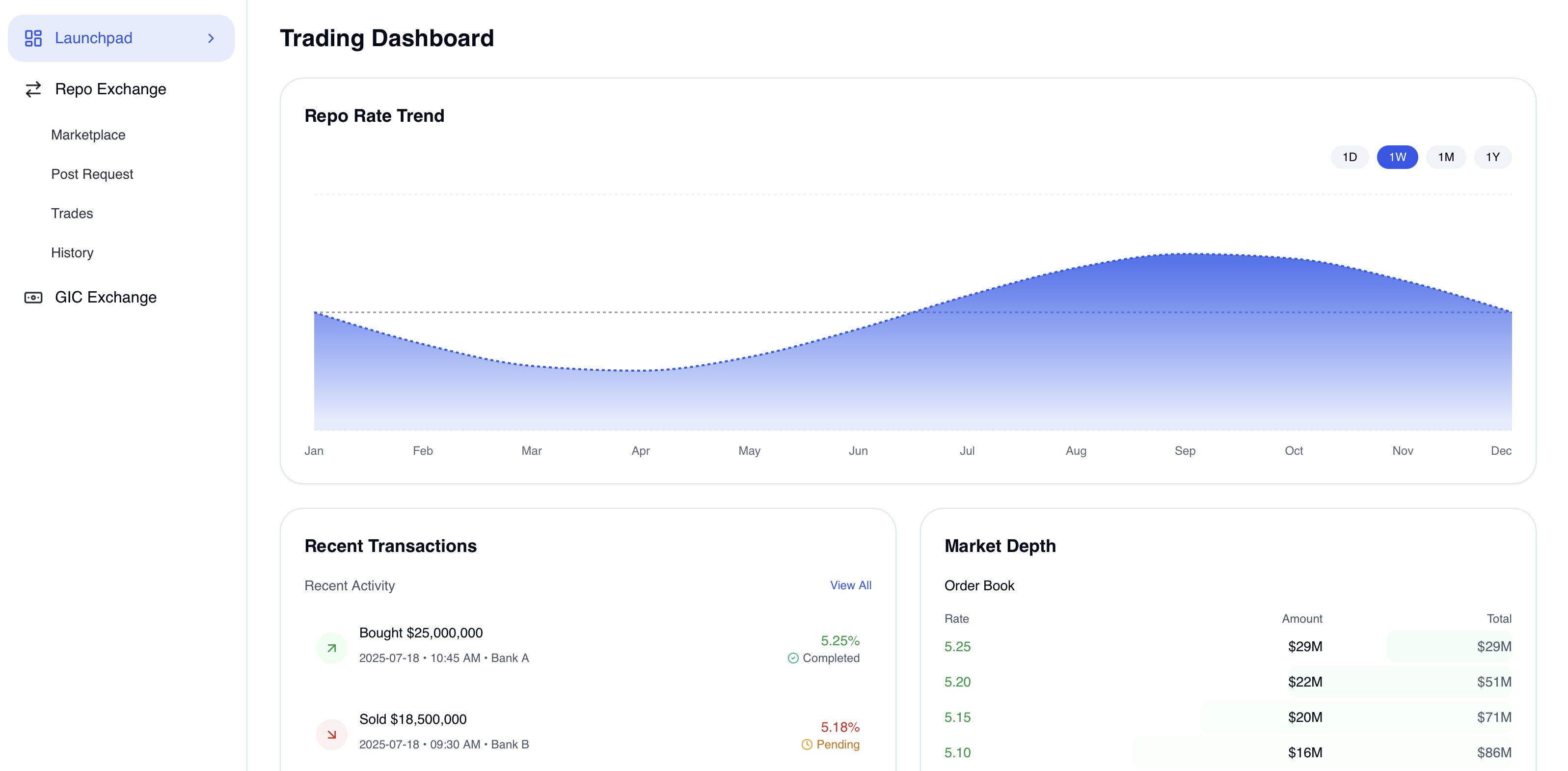1568x771 pixels.
Task: Click the GIC Exchange banknote icon
Action: pyautogui.click(x=33, y=298)
